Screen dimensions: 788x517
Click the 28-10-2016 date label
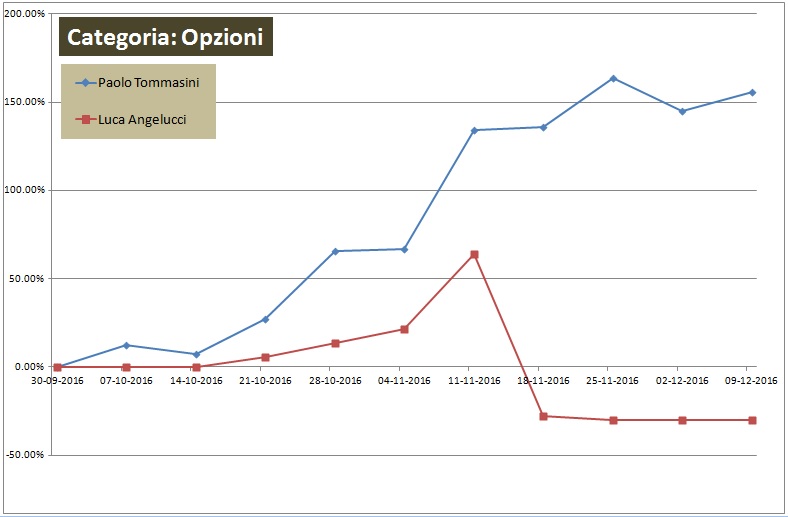tap(335, 380)
